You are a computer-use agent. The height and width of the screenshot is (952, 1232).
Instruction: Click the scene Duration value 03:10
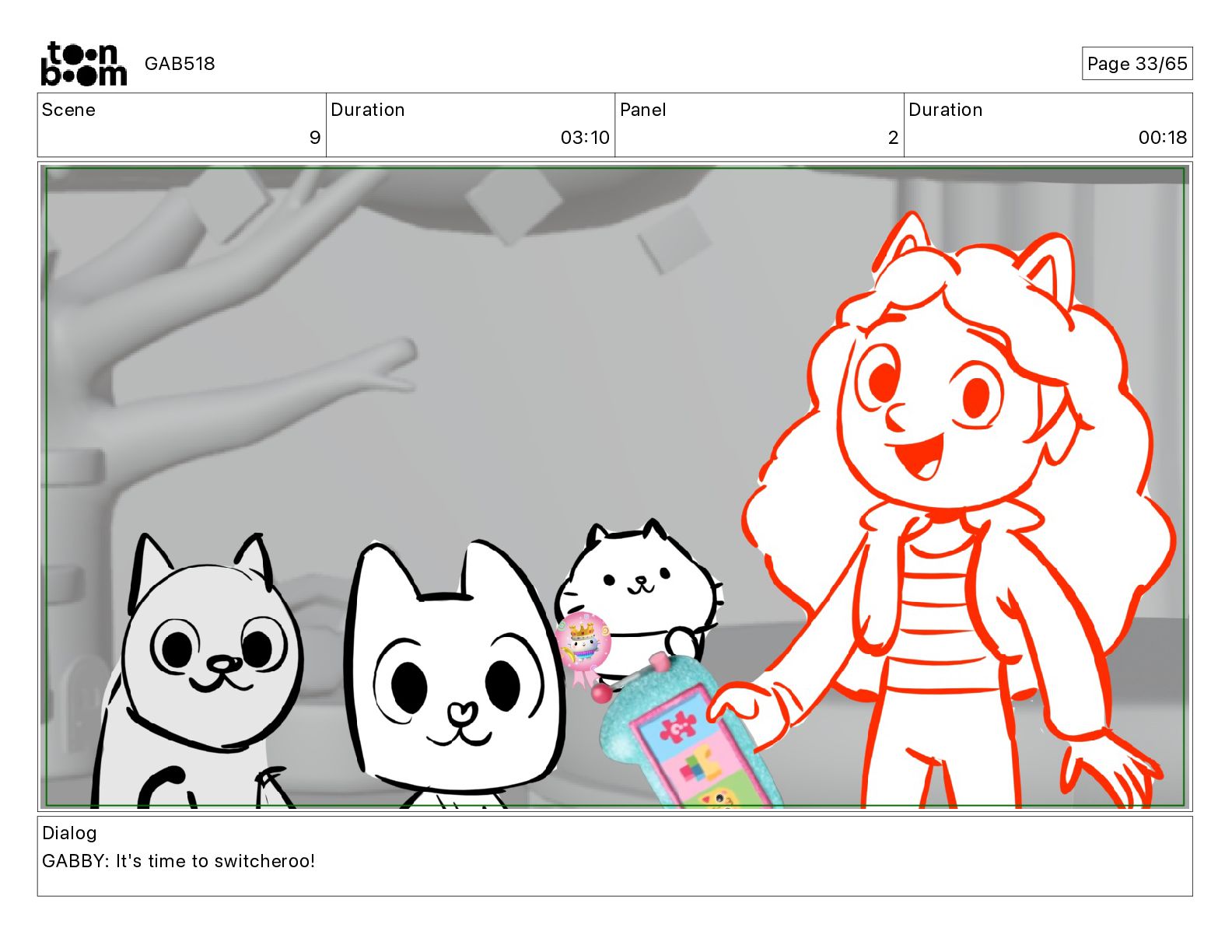[x=585, y=138]
